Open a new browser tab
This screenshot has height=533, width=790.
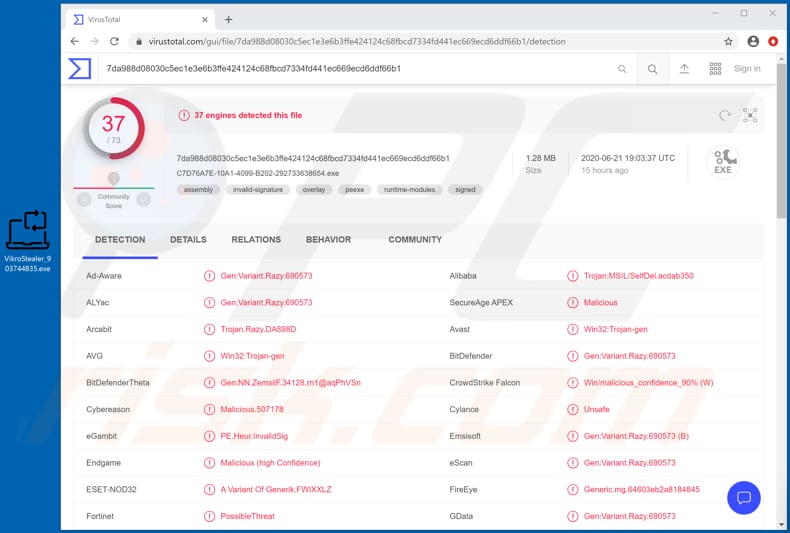coord(228,20)
